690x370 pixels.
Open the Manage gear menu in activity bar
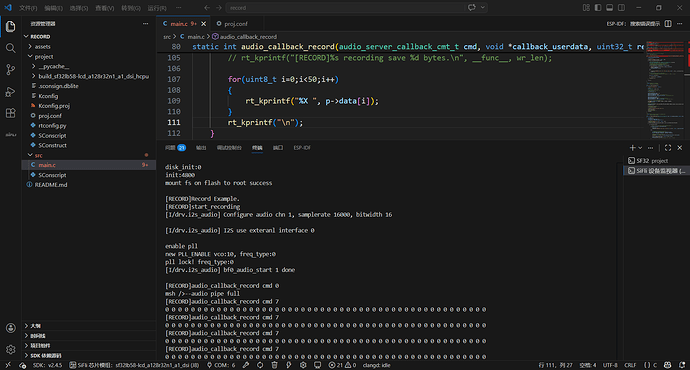coord(11,349)
